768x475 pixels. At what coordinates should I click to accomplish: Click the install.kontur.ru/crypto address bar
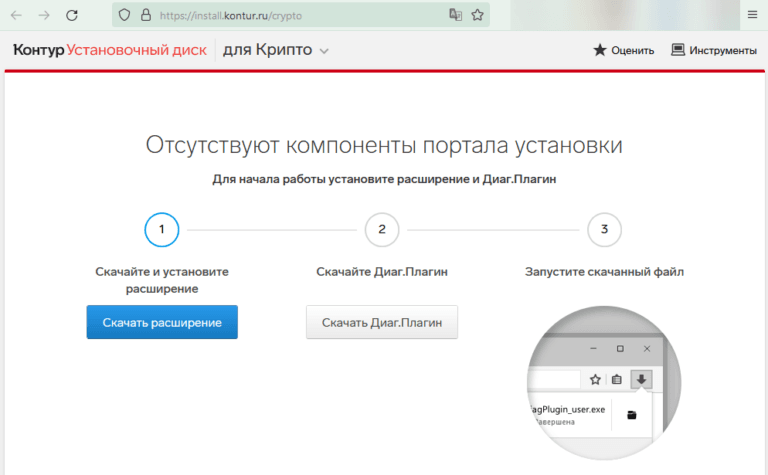pos(301,15)
